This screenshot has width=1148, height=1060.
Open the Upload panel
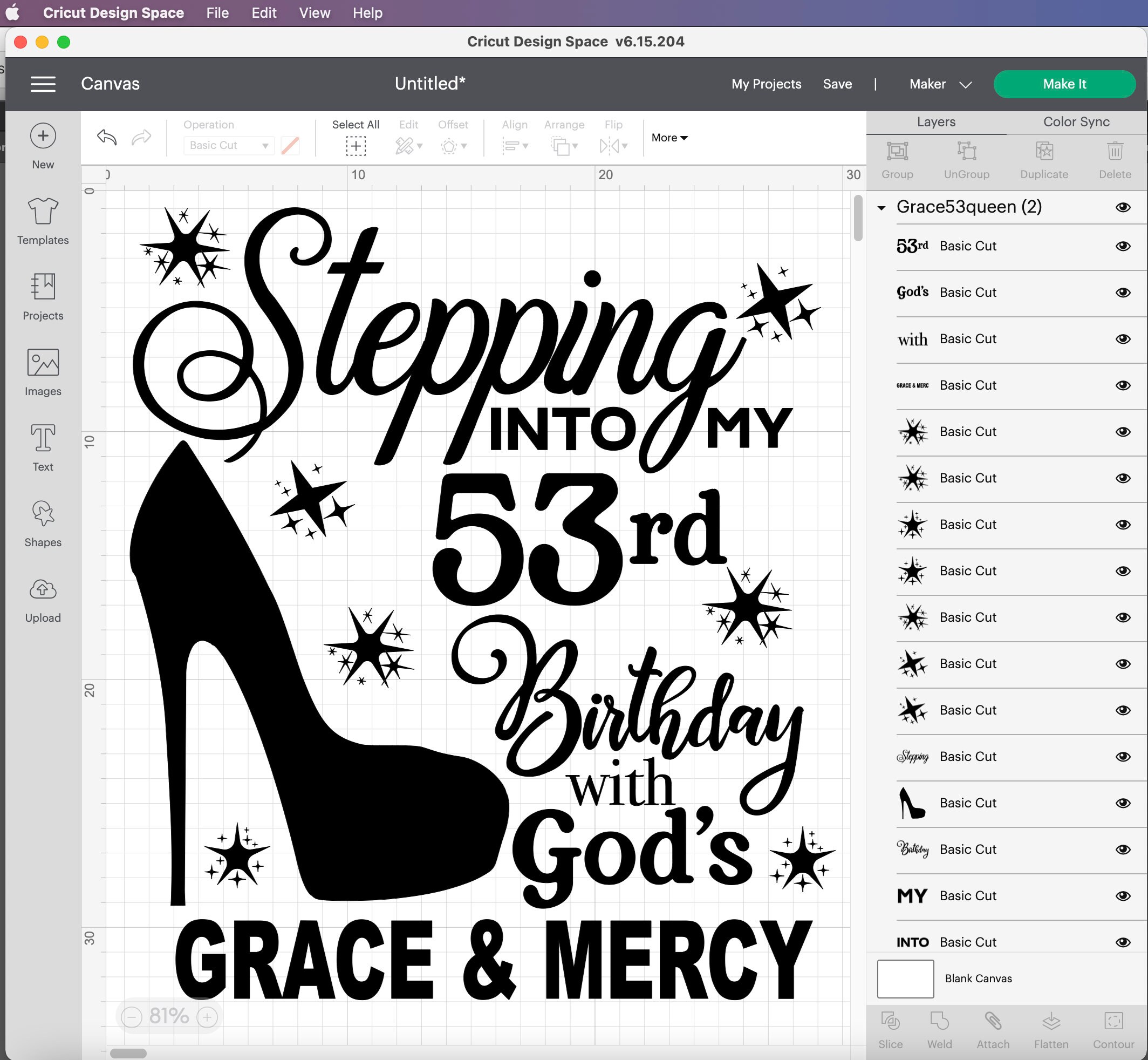tap(43, 599)
